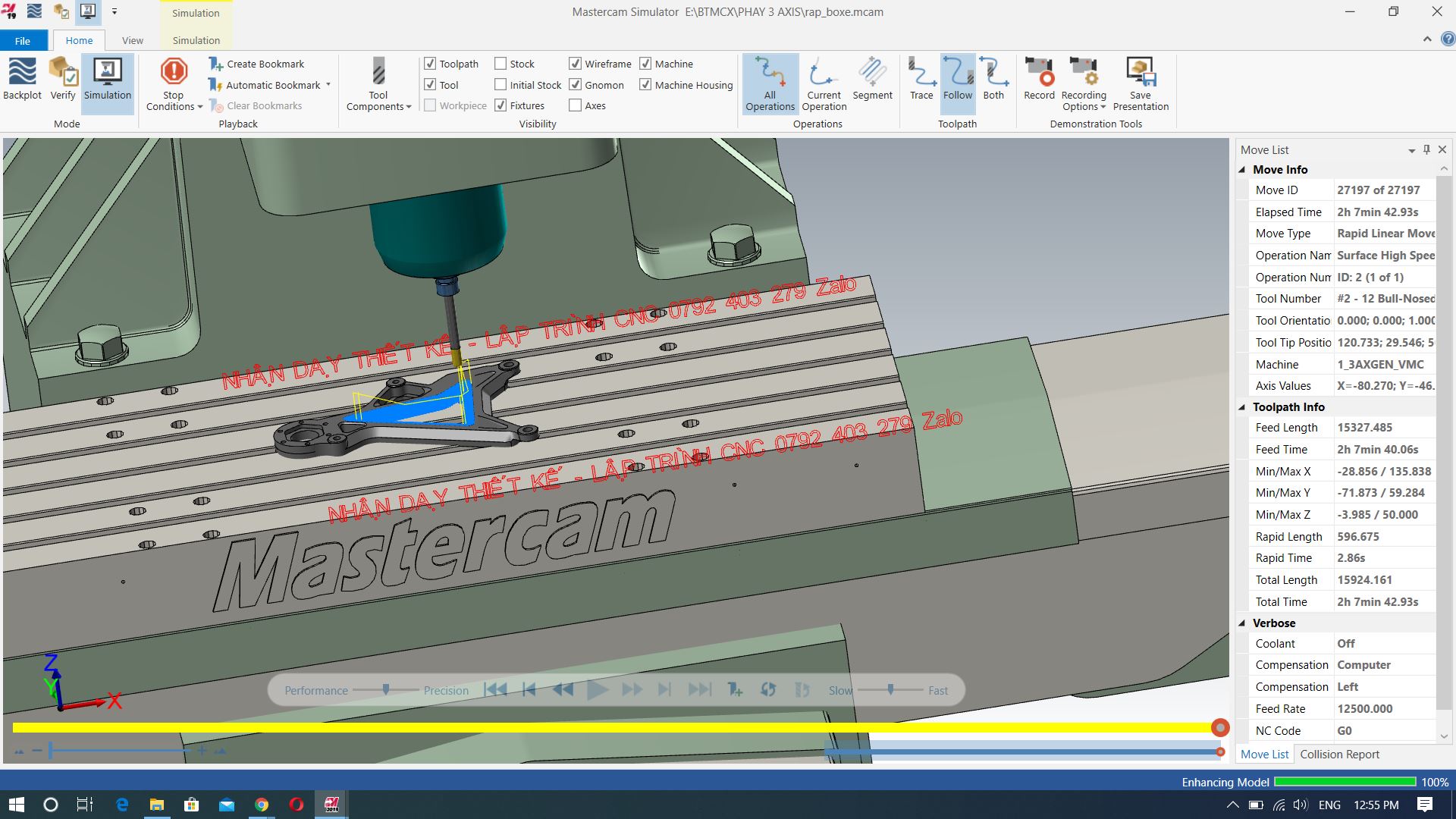1456x819 pixels.
Task: Enable the Stock visibility checkbox
Action: click(x=500, y=64)
